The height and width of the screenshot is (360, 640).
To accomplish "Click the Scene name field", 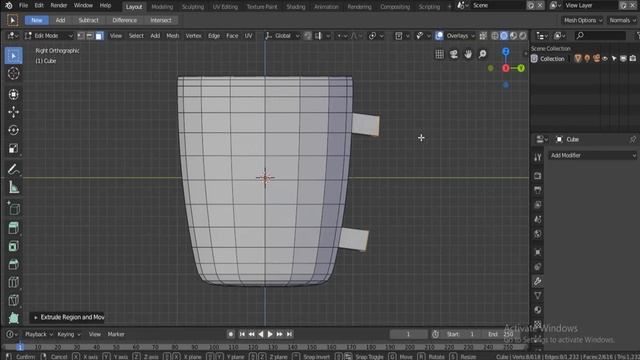I will coord(498,6).
